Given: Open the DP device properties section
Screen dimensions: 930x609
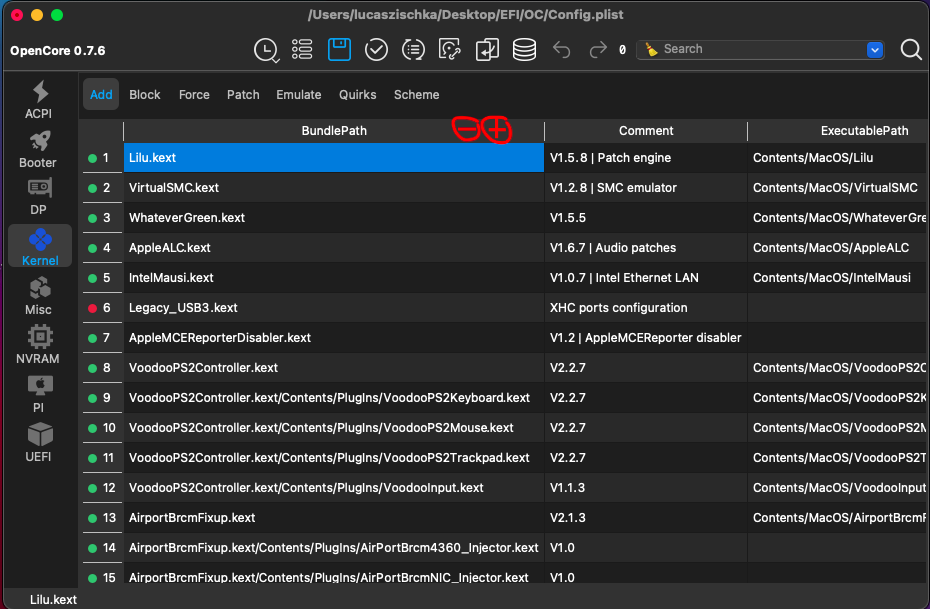Looking at the screenshot, I should tap(38, 195).
